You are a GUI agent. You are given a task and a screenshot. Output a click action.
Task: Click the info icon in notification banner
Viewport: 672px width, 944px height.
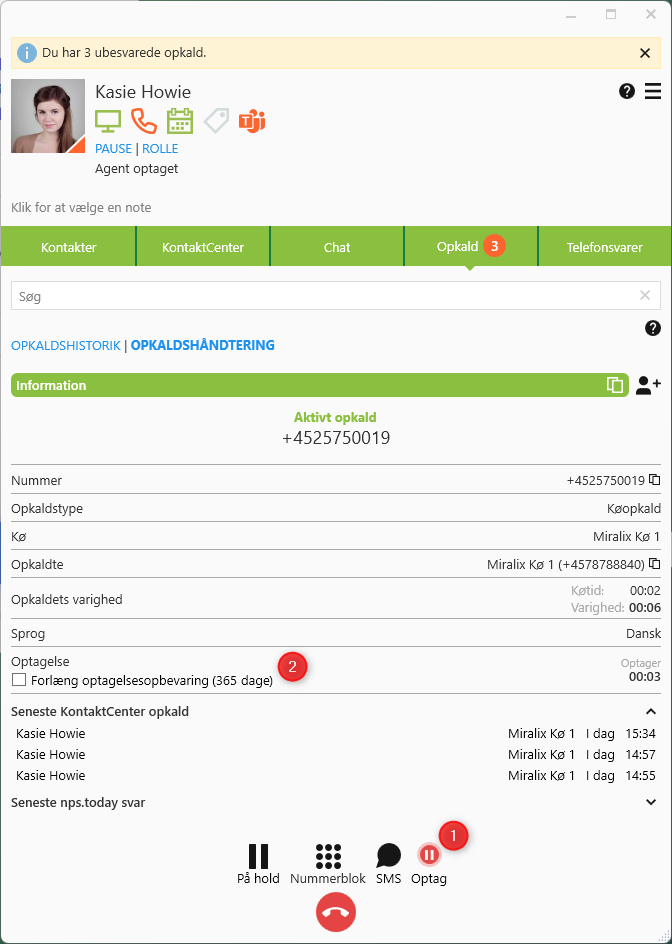[x=27, y=53]
